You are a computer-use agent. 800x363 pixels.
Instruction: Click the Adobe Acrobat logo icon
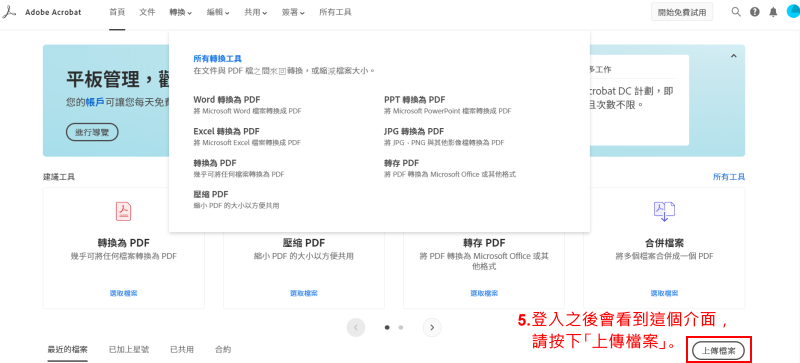pos(9,12)
